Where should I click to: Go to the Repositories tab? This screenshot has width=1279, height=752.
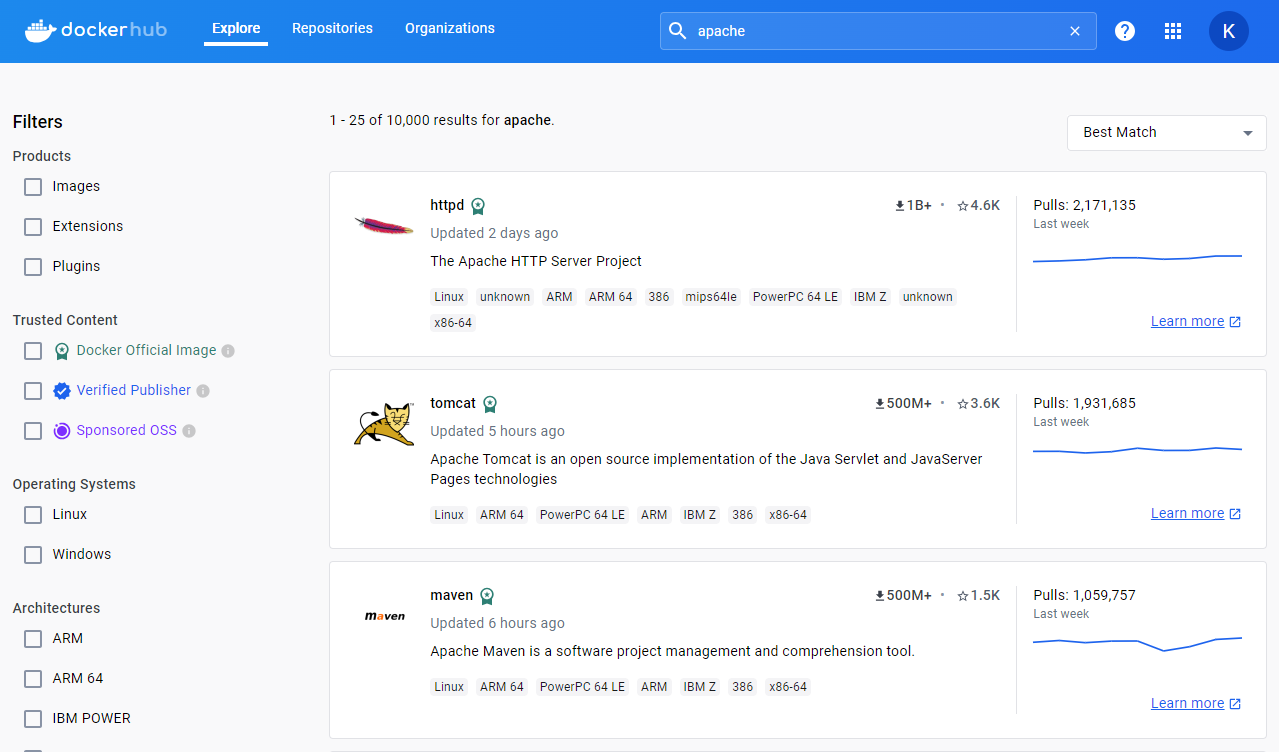[x=332, y=29]
